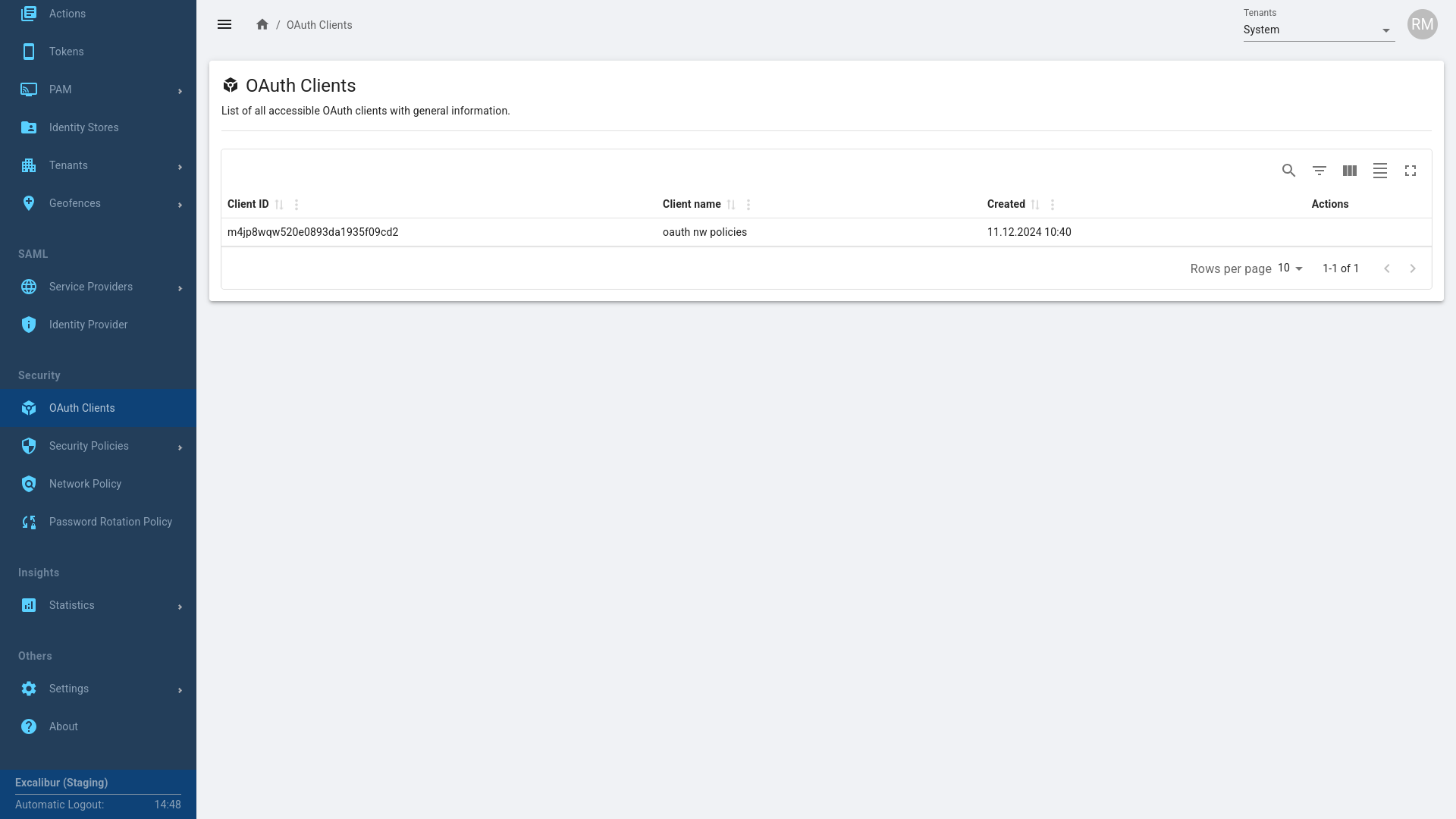Open the rows per page dropdown
The image size is (1456, 819).
tap(1290, 268)
